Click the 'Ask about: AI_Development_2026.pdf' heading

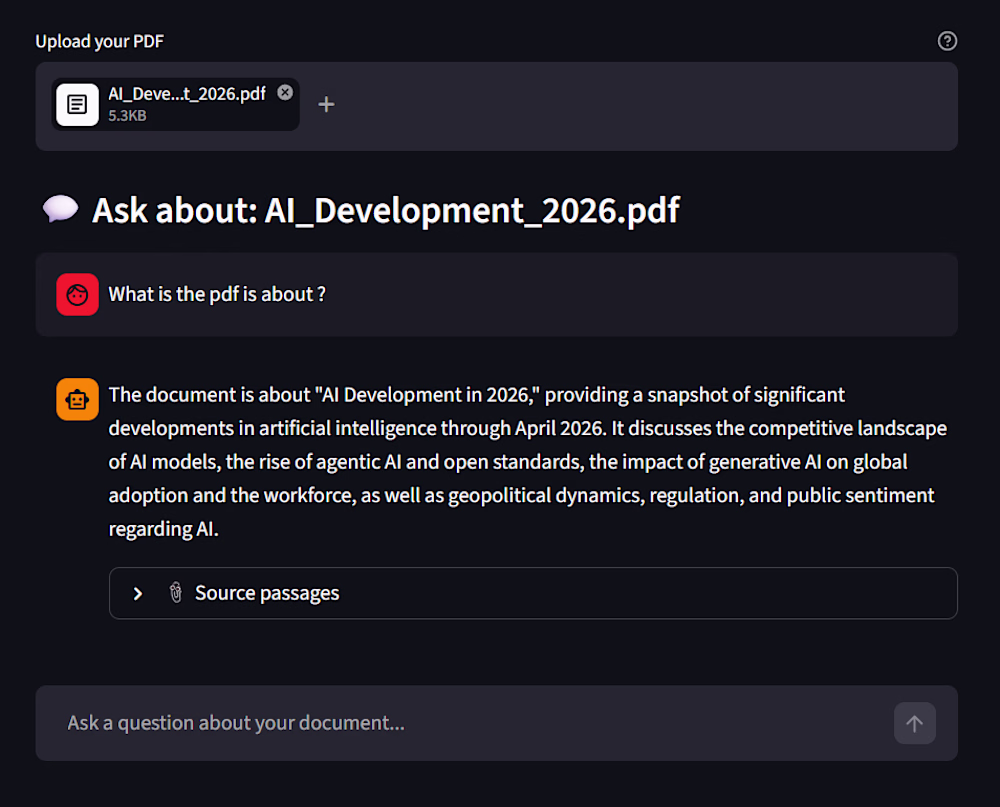(x=386, y=210)
